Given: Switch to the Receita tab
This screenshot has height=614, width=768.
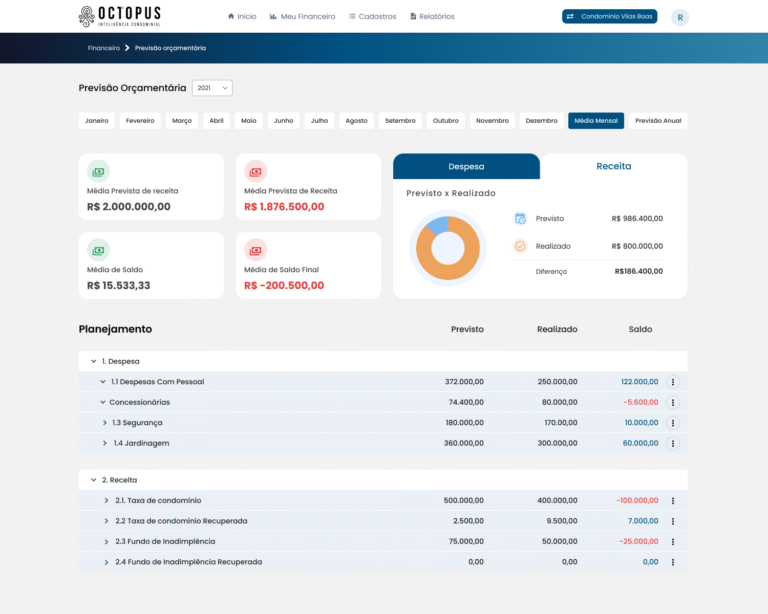Looking at the screenshot, I should click(x=613, y=166).
